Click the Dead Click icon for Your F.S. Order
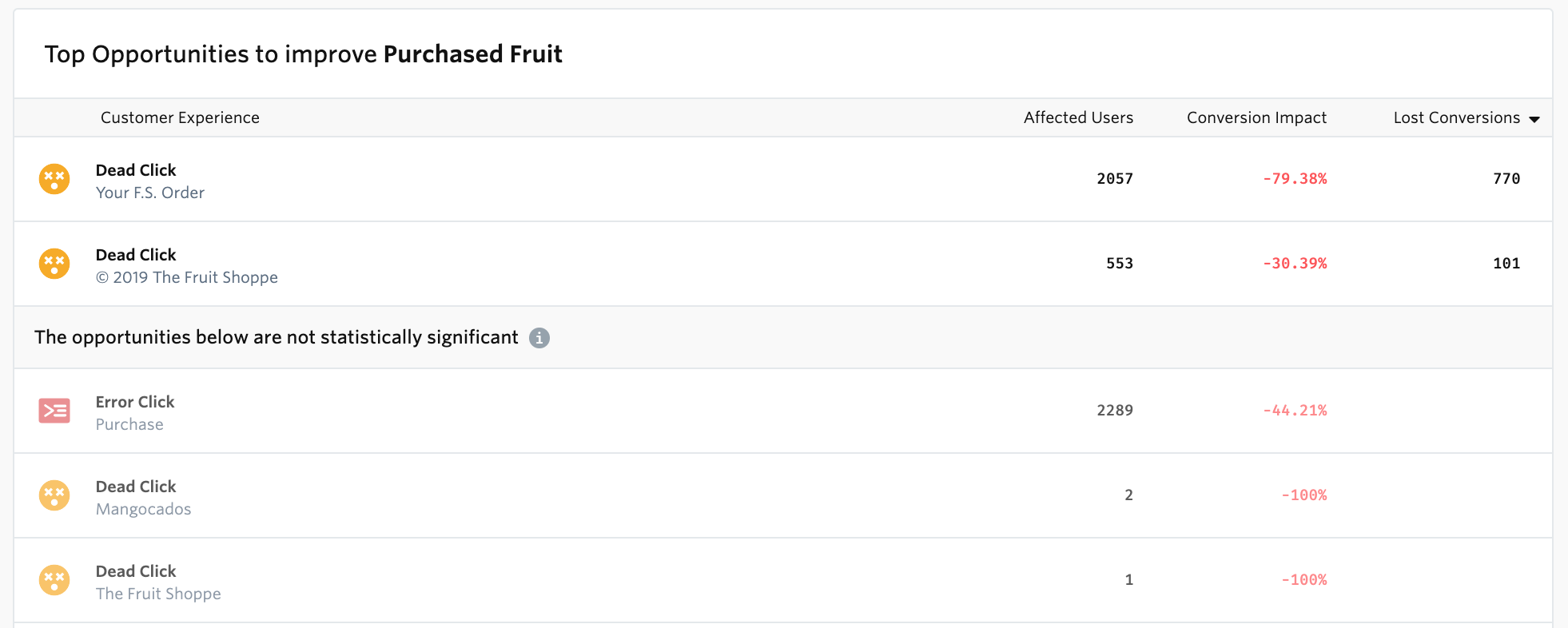The height and width of the screenshot is (628, 1568). 54,179
